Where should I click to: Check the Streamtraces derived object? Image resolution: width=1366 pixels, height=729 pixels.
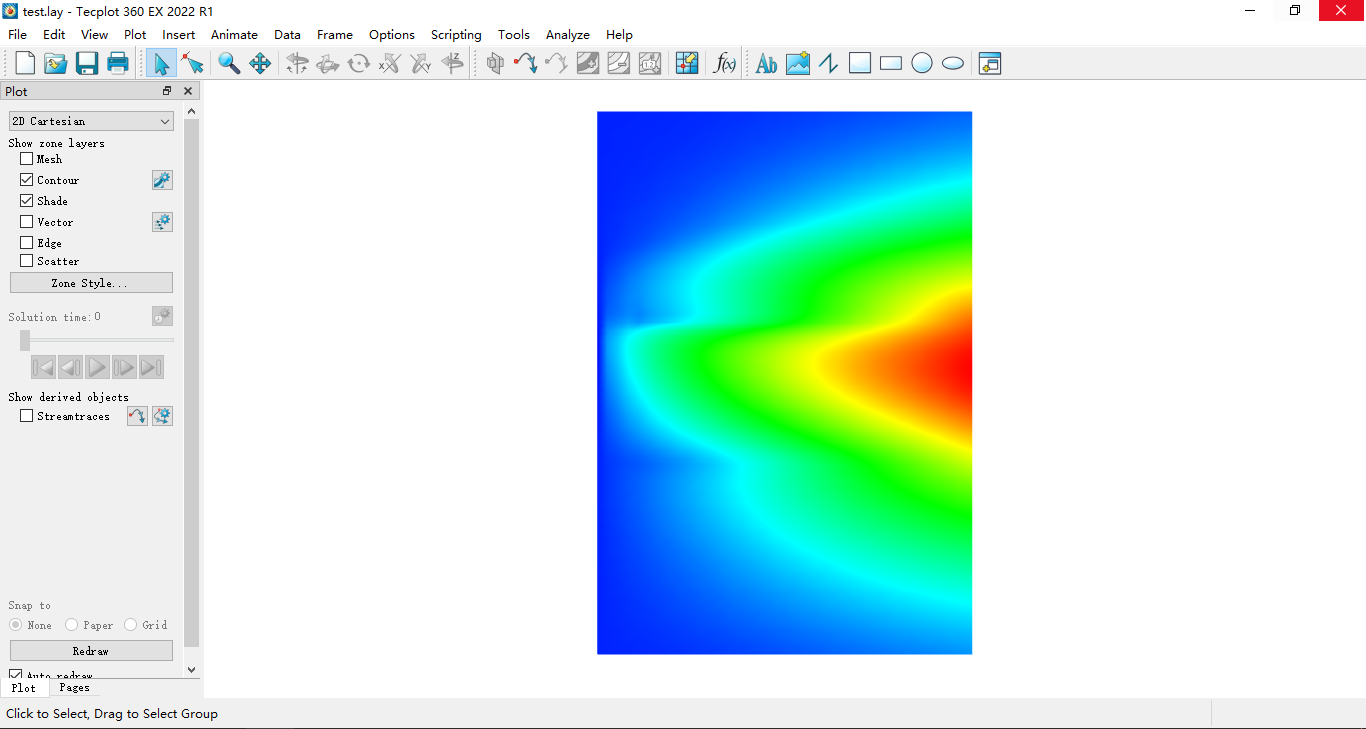[x=27, y=416]
